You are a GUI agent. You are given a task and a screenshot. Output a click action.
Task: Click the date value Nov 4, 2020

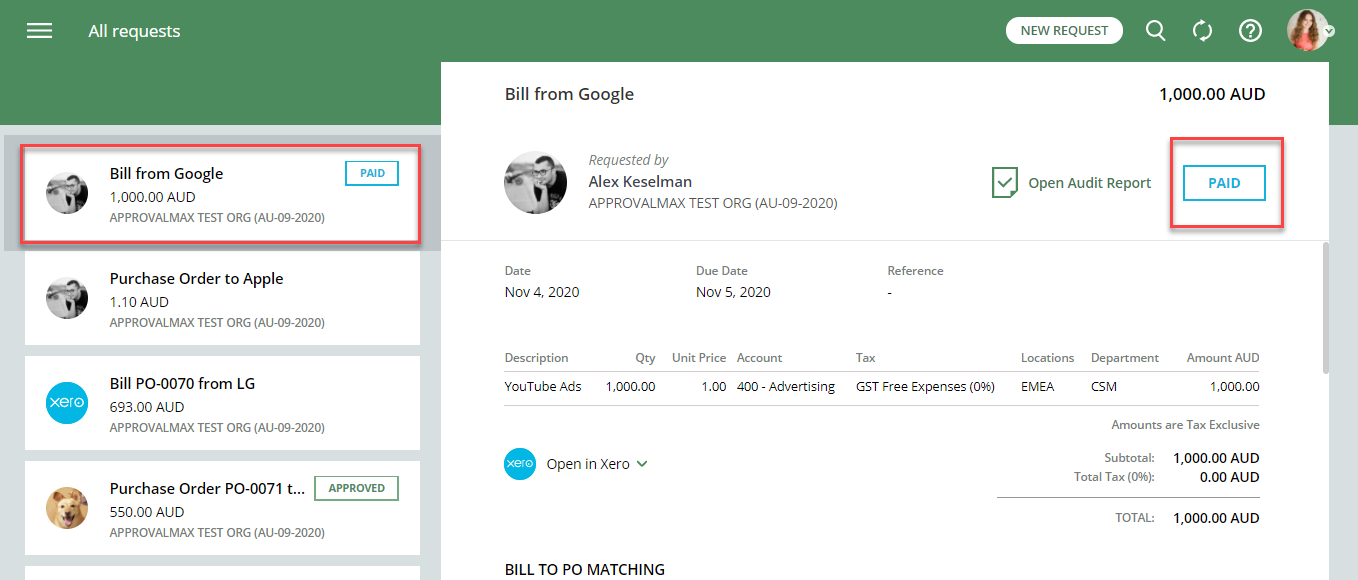pyautogui.click(x=542, y=292)
